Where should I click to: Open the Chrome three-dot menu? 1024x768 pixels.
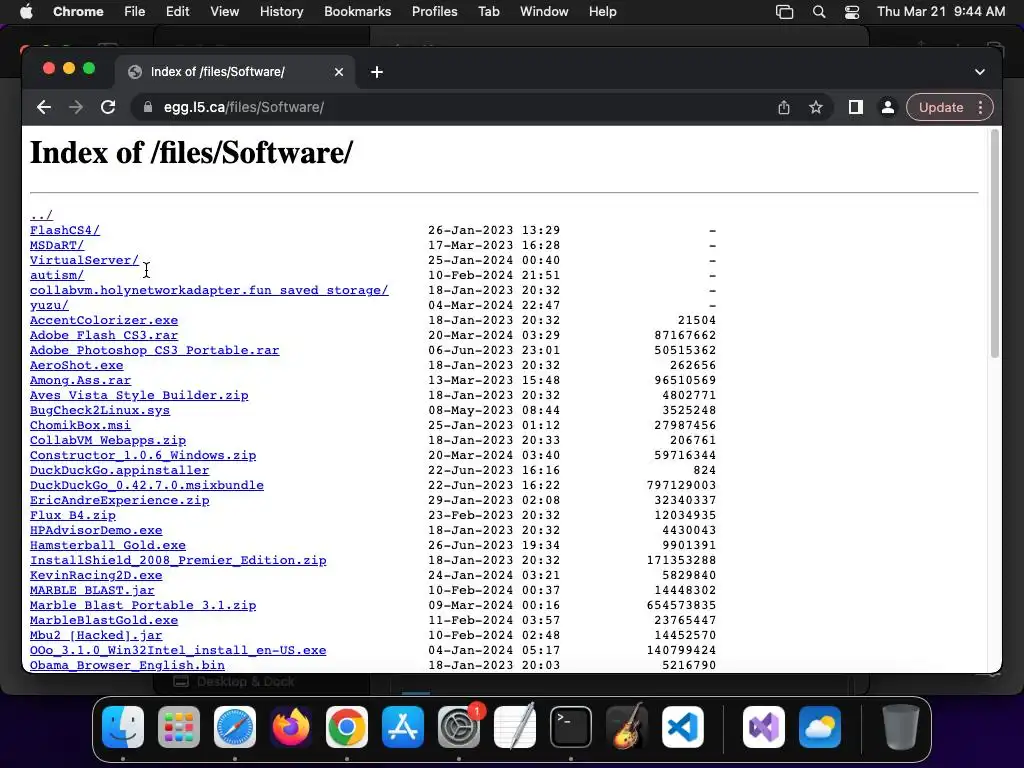pyautogui.click(x=980, y=107)
